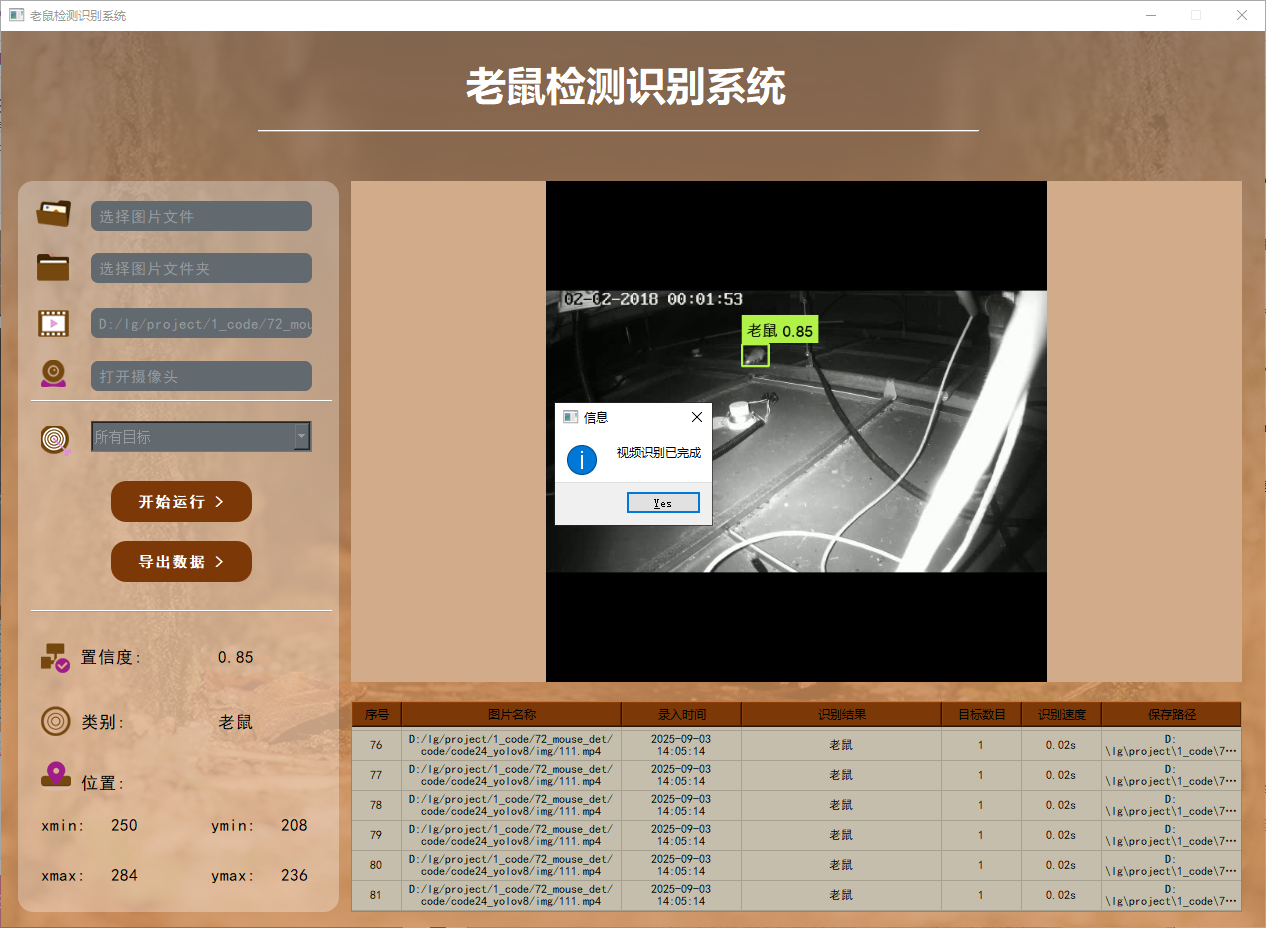Confirm the dialog with Yes button
Image resolution: width=1266 pixels, height=928 pixels.
(x=663, y=503)
